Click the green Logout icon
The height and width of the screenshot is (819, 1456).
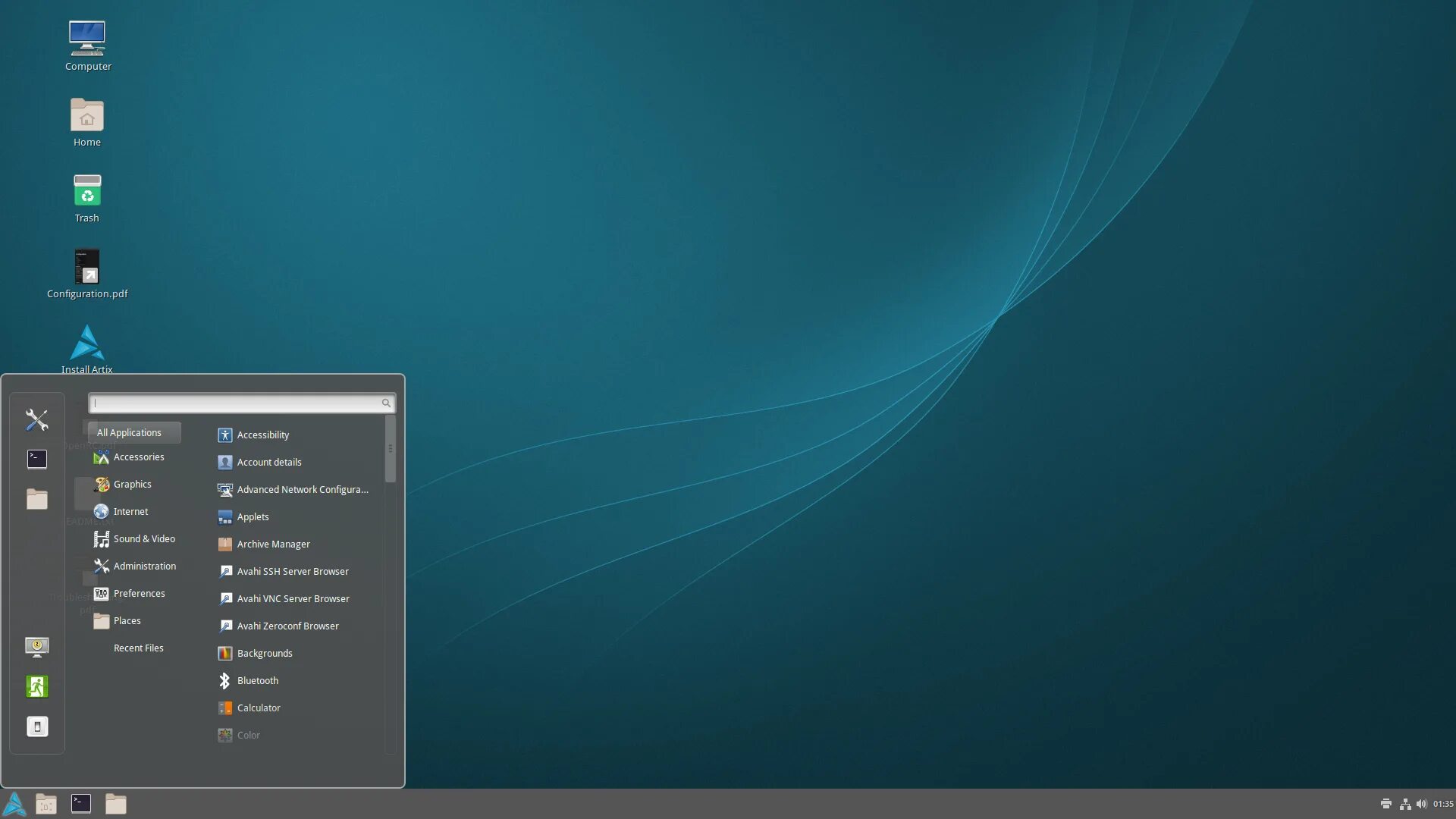36,686
